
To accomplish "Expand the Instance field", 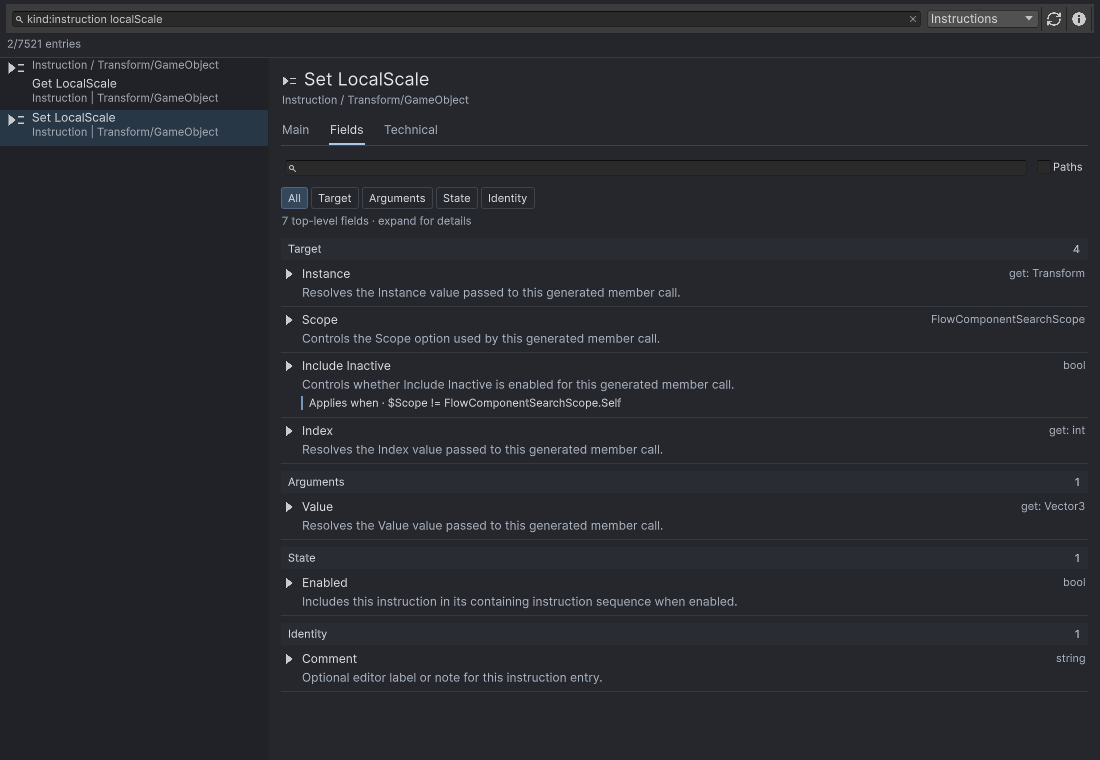I will [289, 274].
